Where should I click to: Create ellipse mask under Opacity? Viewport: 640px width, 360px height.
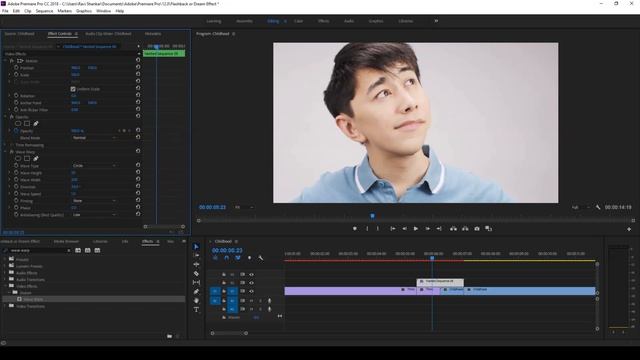click(x=18, y=123)
